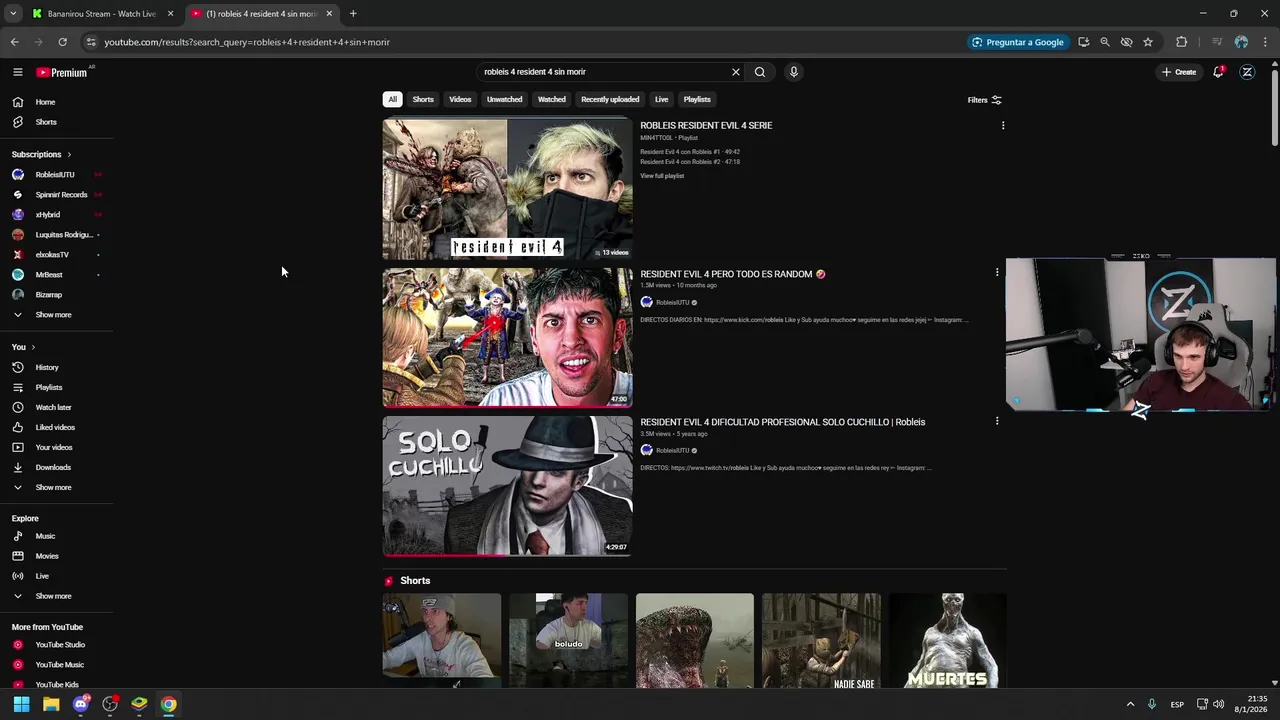This screenshot has height=720, width=1280.
Task: Open Chrome extensions puzzle icon
Action: tap(1181, 42)
